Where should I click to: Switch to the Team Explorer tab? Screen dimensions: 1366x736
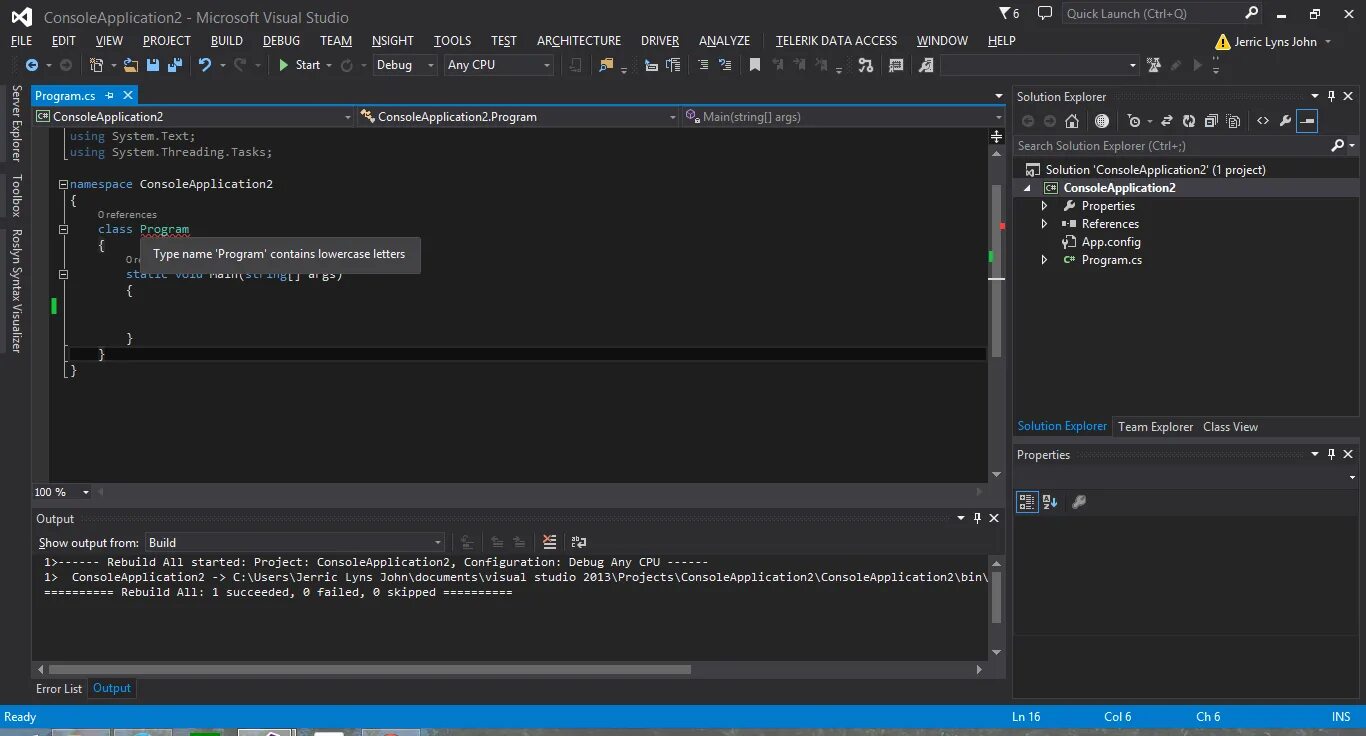(1155, 427)
